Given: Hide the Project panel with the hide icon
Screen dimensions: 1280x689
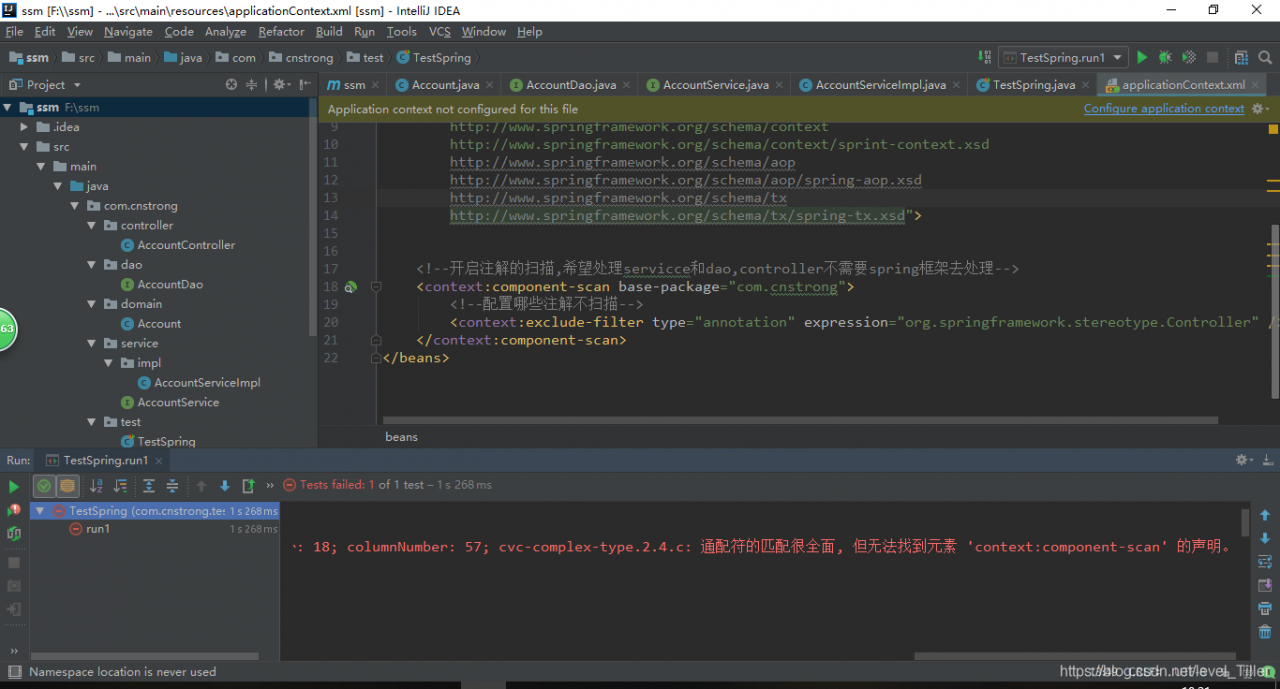Looking at the screenshot, I should 304,85.
